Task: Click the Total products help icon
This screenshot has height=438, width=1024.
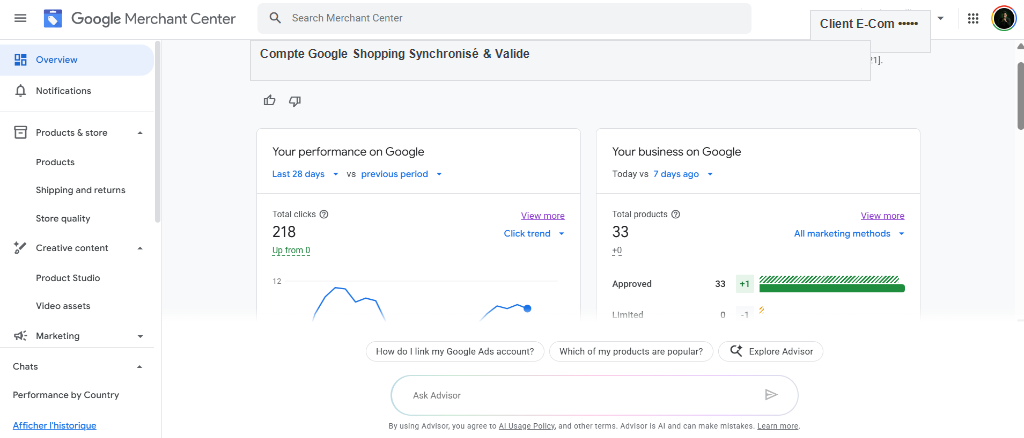Action: (x=676, y=214)
